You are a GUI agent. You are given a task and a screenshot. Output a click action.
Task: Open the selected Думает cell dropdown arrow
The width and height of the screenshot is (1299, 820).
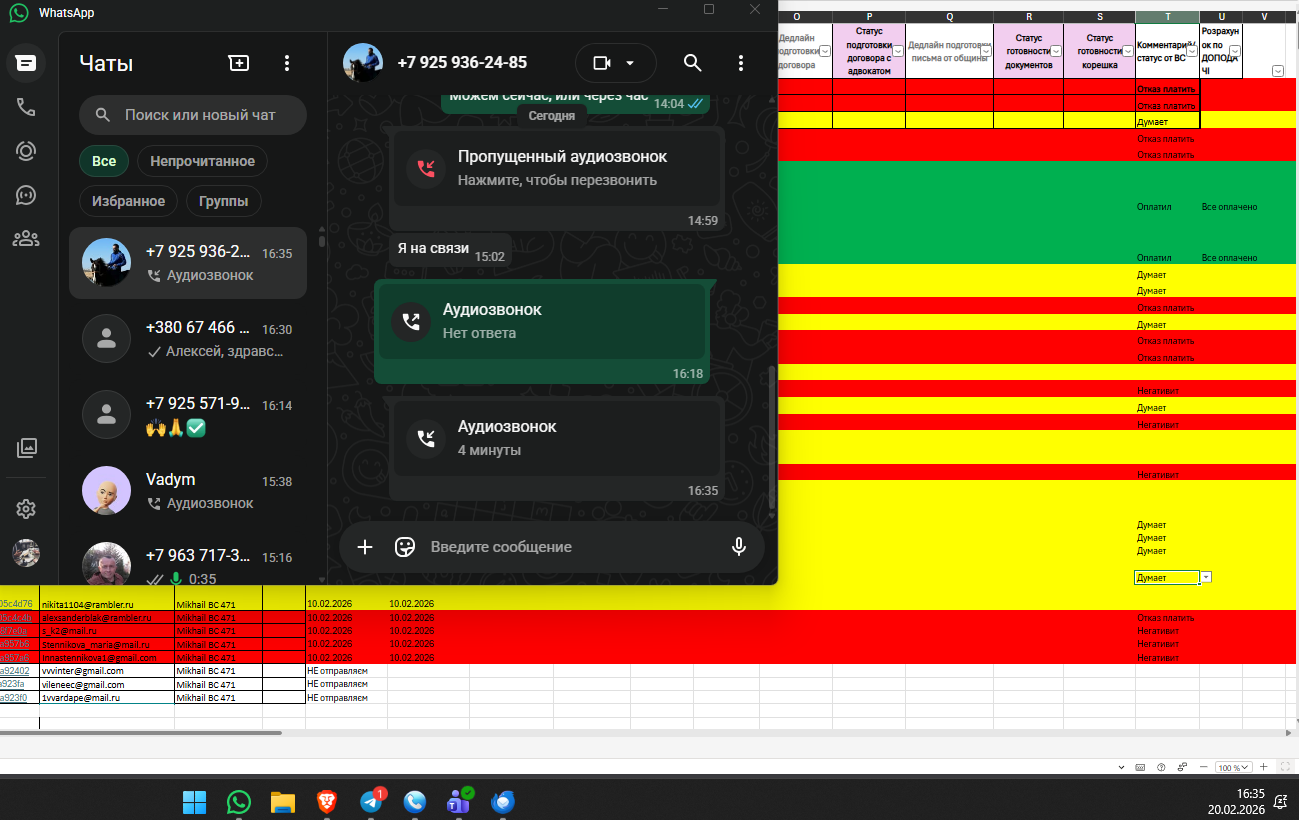click(x=1206, y=578)
